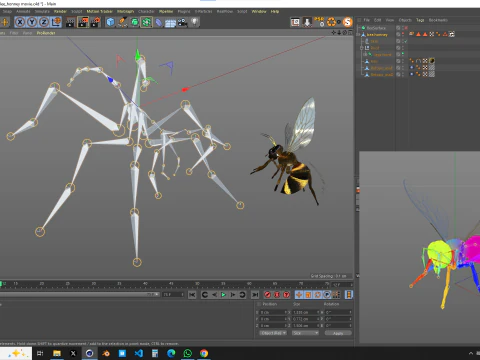Go to previous key button
This screenshot has width=480, height=360.
pos(205,295)
